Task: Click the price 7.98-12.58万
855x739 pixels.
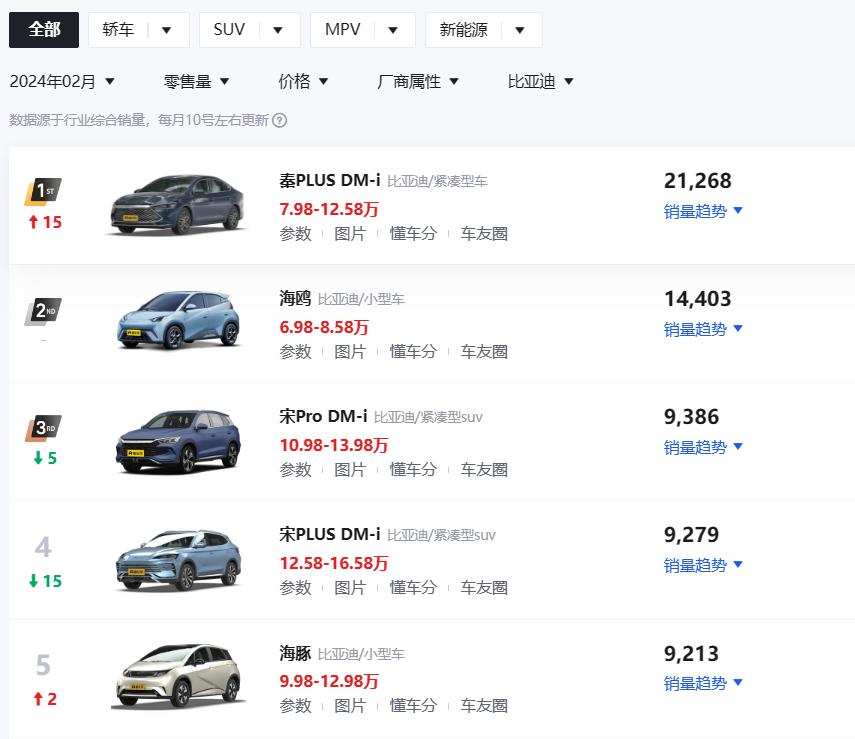Action: [x=329, y=209]
